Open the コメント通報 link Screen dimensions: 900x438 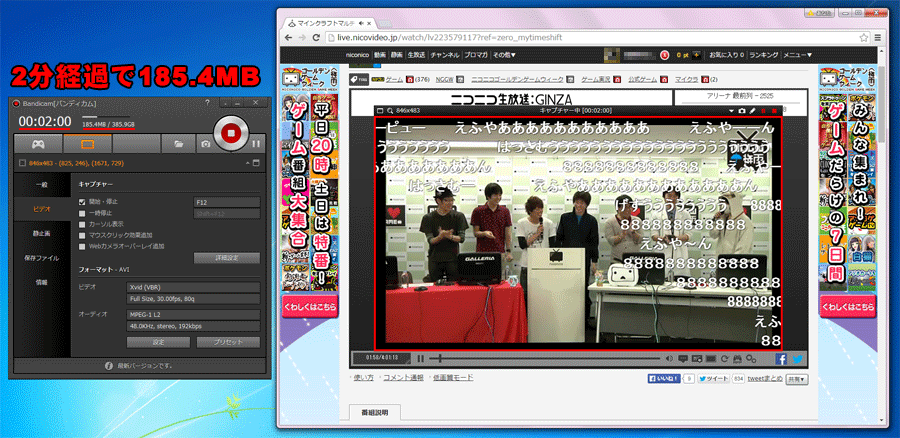click(x=403, y=378)
